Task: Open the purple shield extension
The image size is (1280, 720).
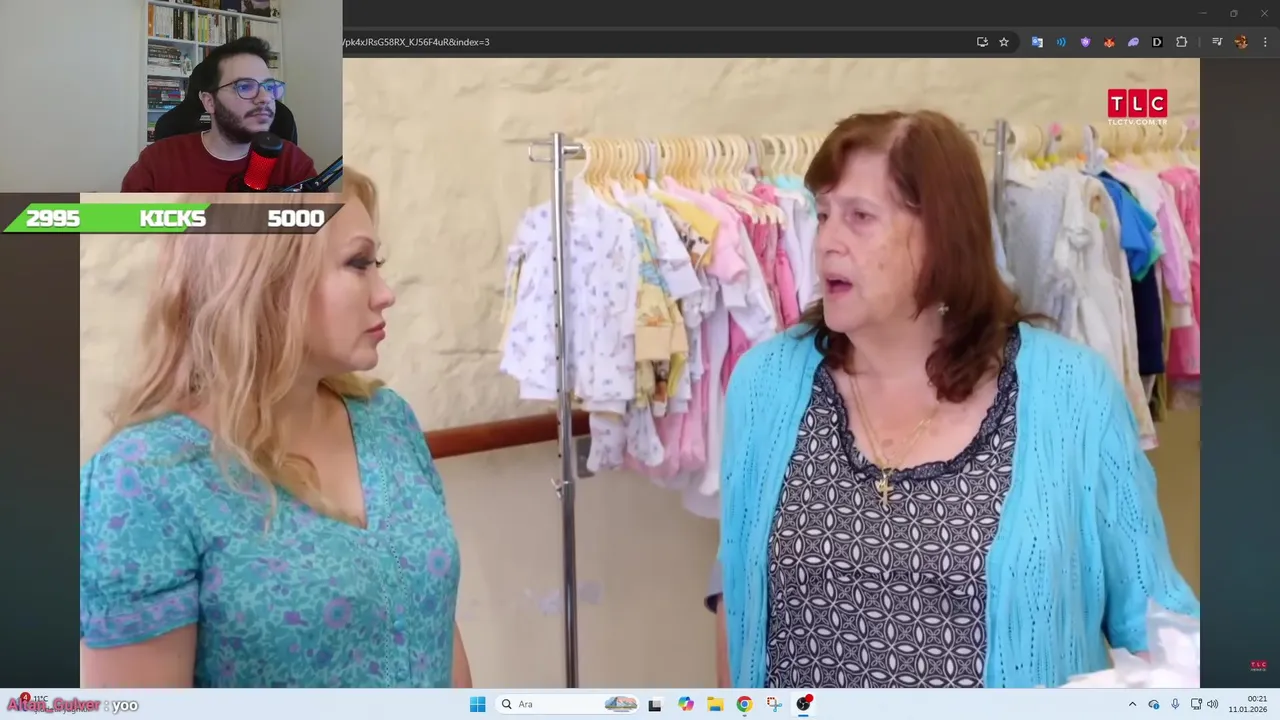Action: [1085, 42]
